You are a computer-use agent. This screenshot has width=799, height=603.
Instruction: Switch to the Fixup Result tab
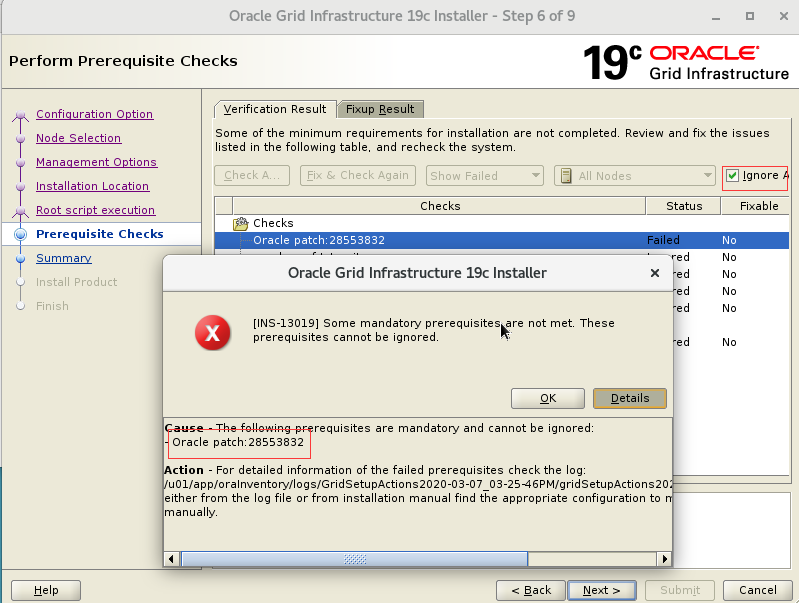[380, 109]
